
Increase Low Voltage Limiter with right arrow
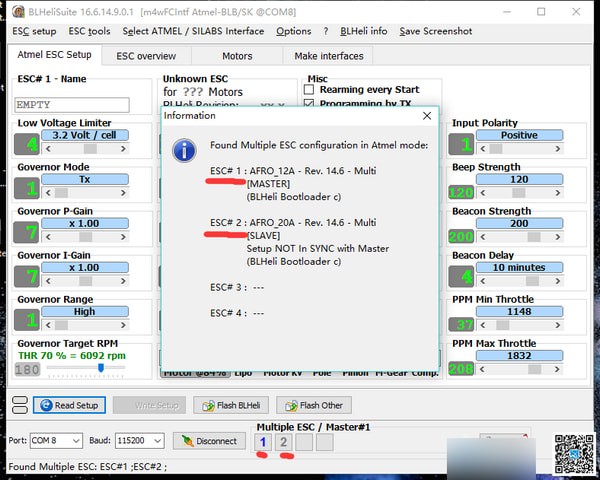(123, 149)
